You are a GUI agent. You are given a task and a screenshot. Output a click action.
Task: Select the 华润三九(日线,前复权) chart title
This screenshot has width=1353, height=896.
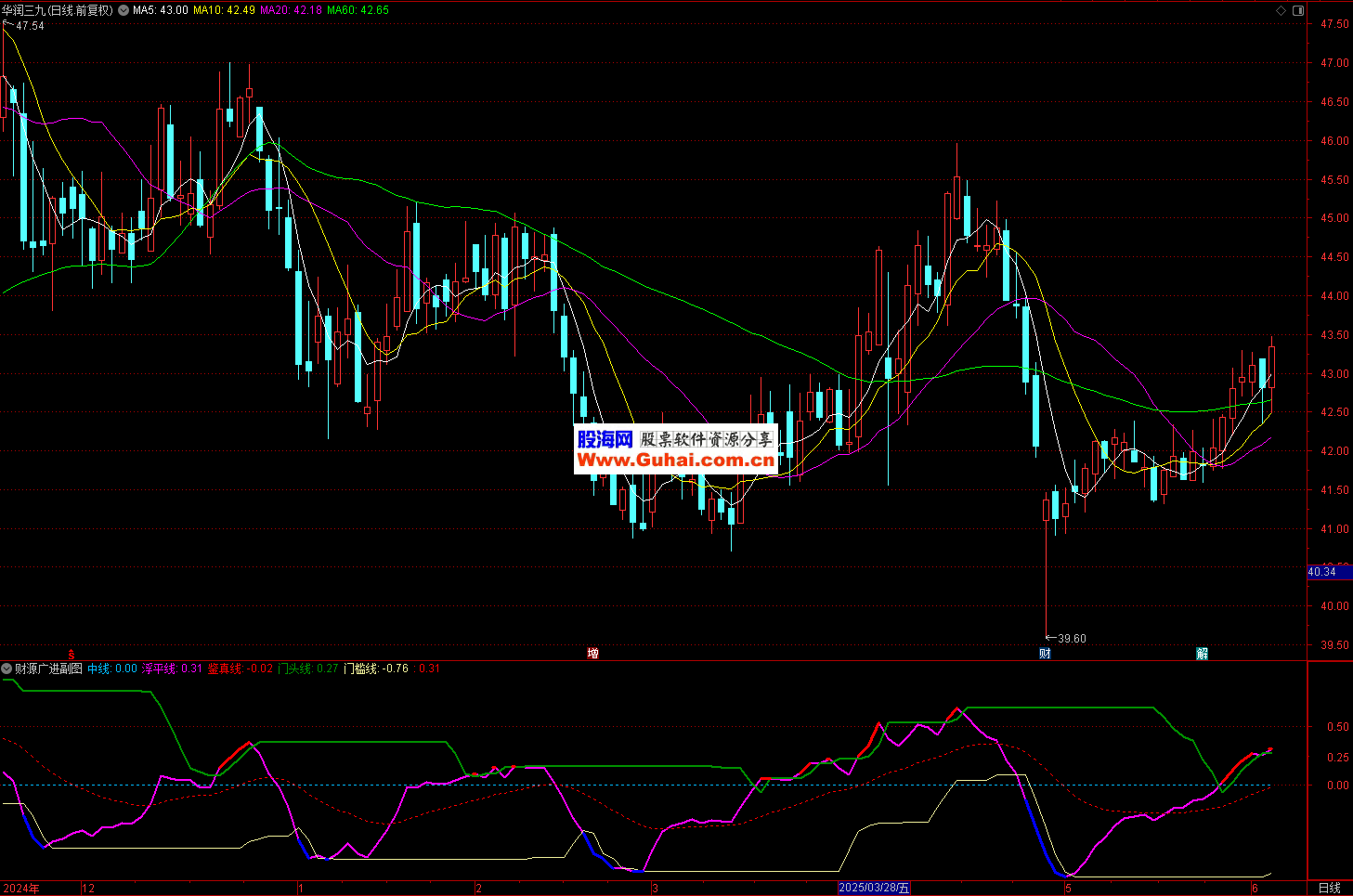[x=58, y=10]
